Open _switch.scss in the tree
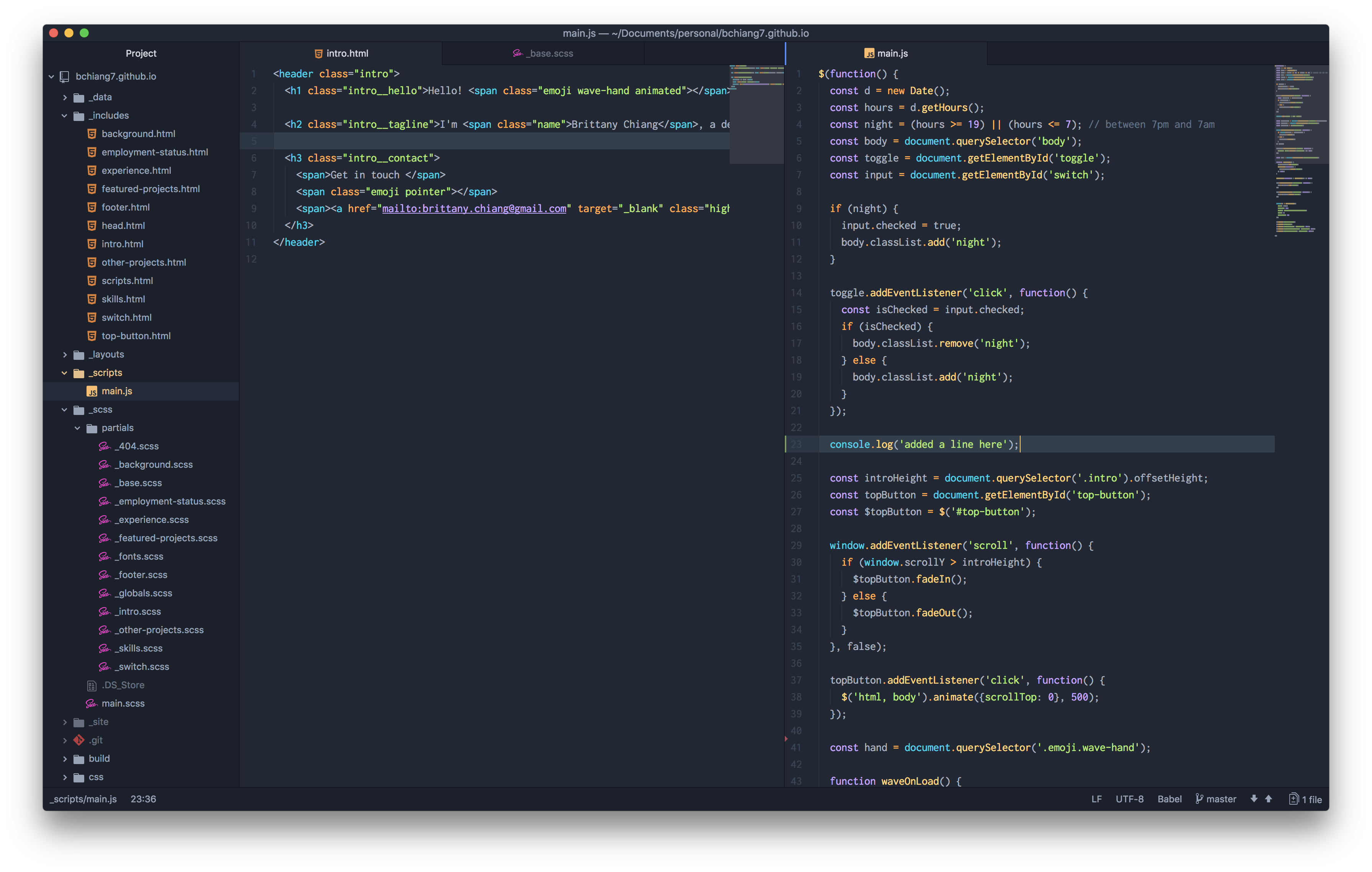The height and width of the screenshot is (872, 1372). [x=141, y=666]
